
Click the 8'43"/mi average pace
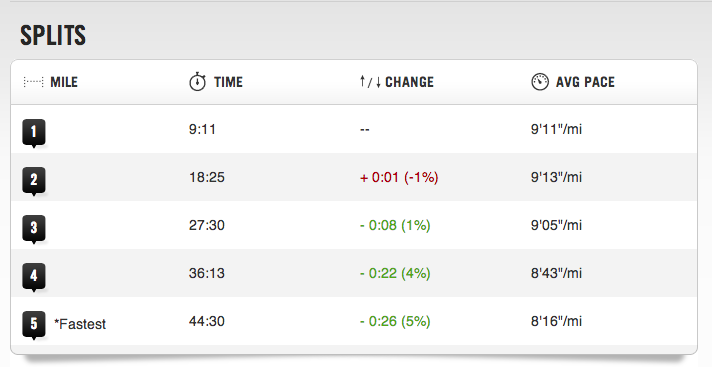[556, 273]
